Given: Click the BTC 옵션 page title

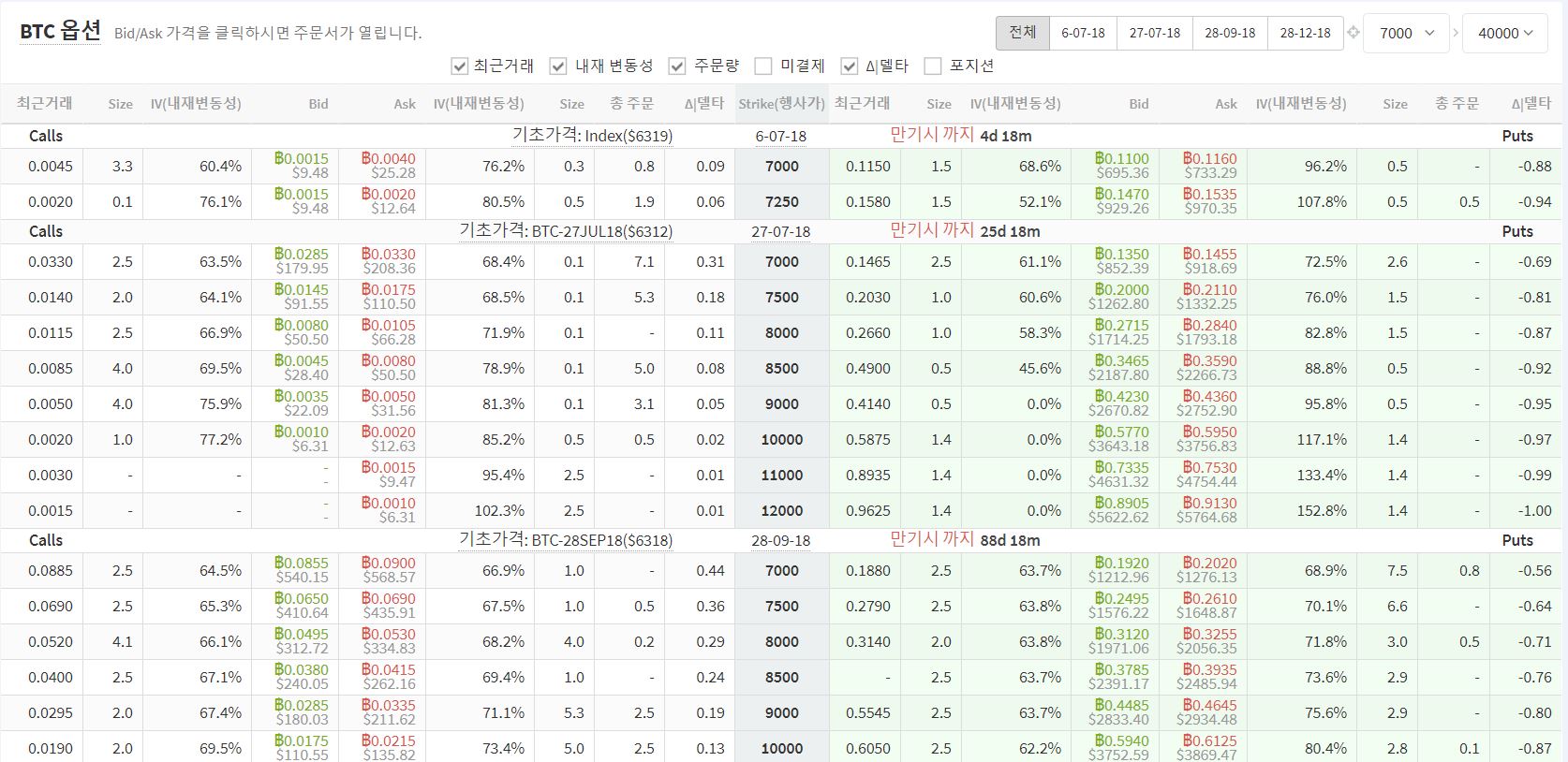Looking at the screenshot, I should [60, 32].
